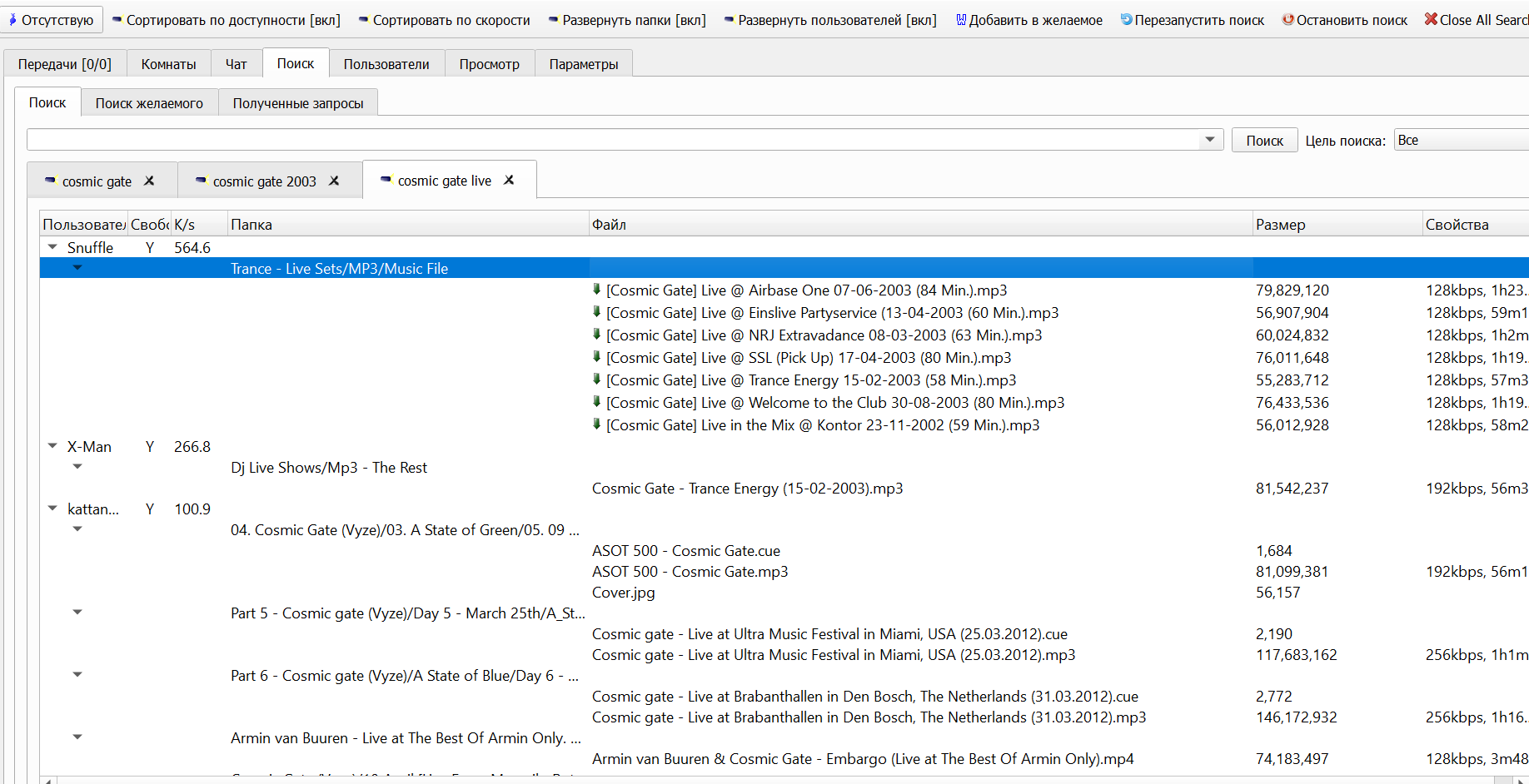Click the Stop search toolbar icon

click(x=1287, y=19)
